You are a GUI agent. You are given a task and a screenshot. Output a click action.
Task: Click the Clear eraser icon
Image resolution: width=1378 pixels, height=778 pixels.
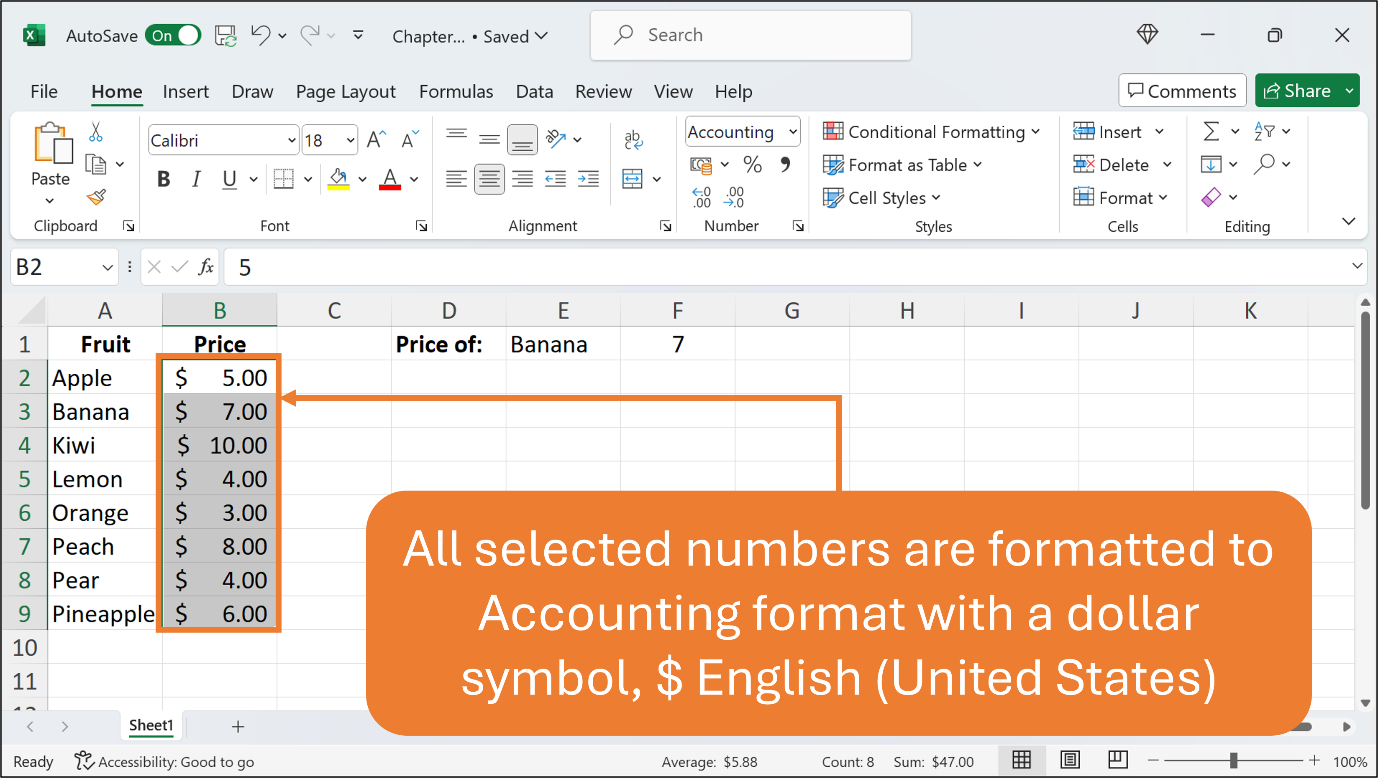click(x=1211, y=197)
